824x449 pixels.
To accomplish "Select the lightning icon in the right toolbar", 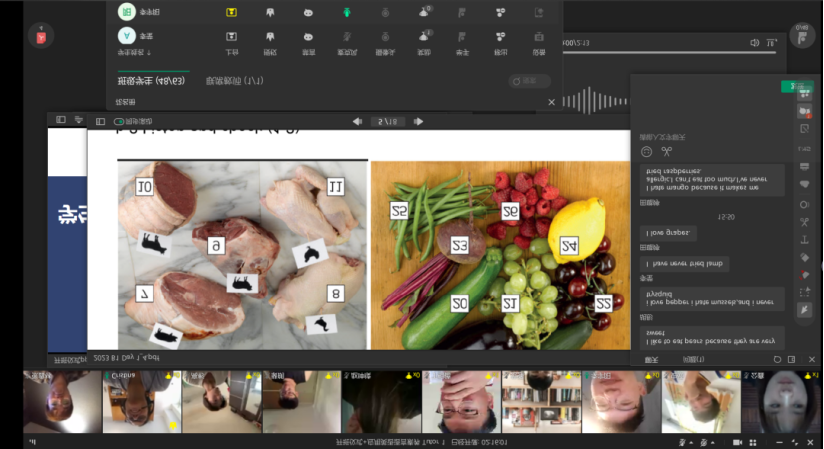I will tap(804, 311).
